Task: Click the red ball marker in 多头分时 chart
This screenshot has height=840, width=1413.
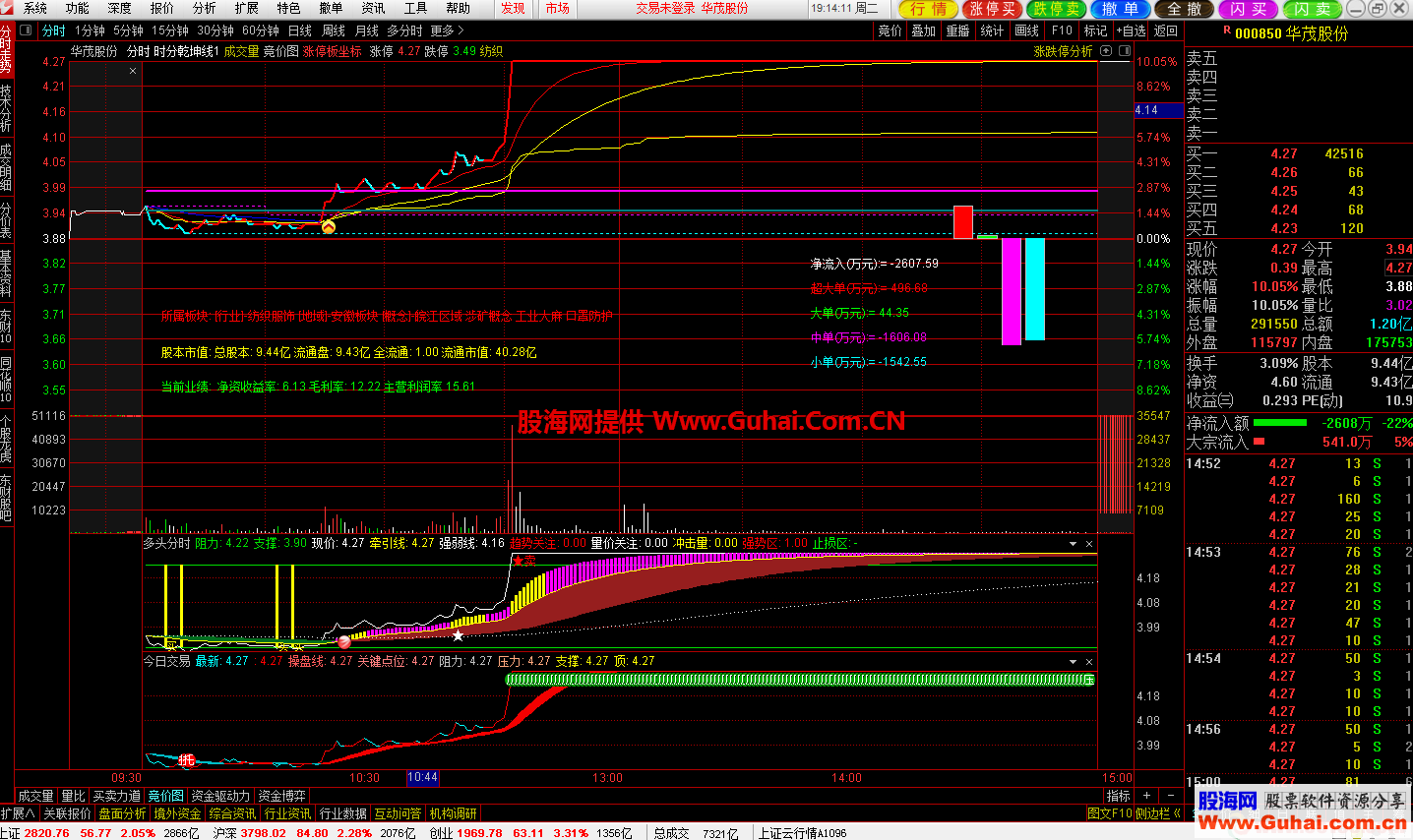Action: point(344,641)
